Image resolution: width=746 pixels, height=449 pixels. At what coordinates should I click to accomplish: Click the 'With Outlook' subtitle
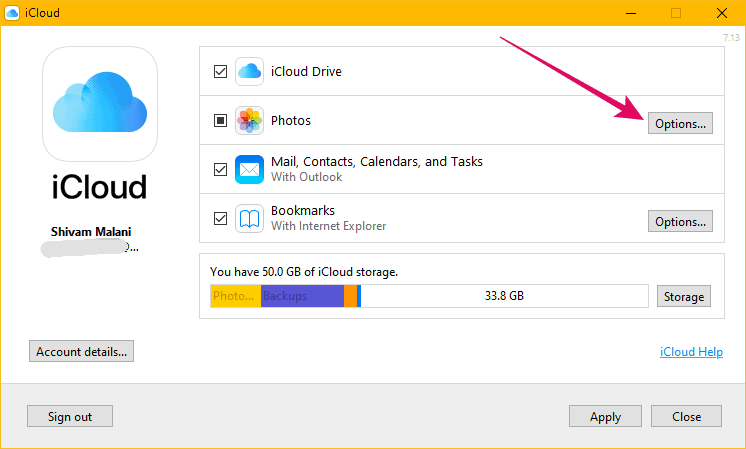pos(306,177)
